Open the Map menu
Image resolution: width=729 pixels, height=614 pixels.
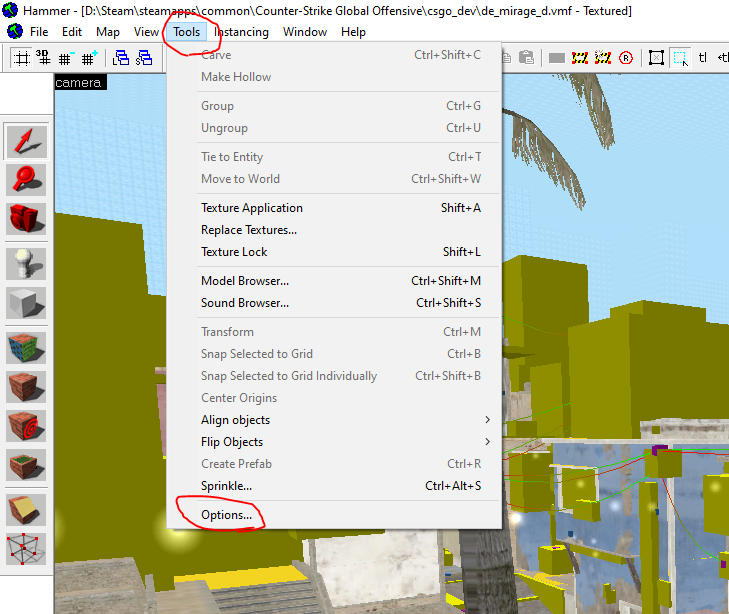(108, 32)
